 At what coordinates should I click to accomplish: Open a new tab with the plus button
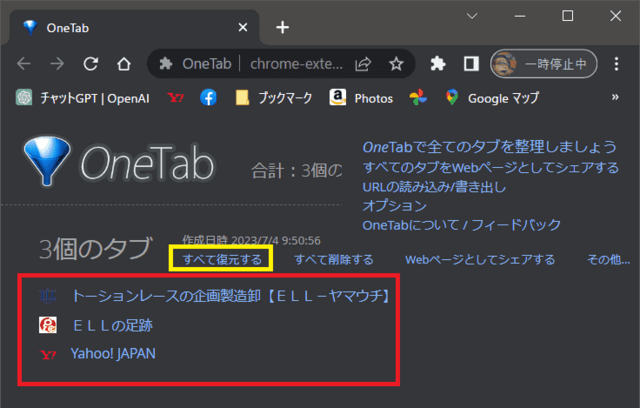pyautogui.click(x=282, y=27)
